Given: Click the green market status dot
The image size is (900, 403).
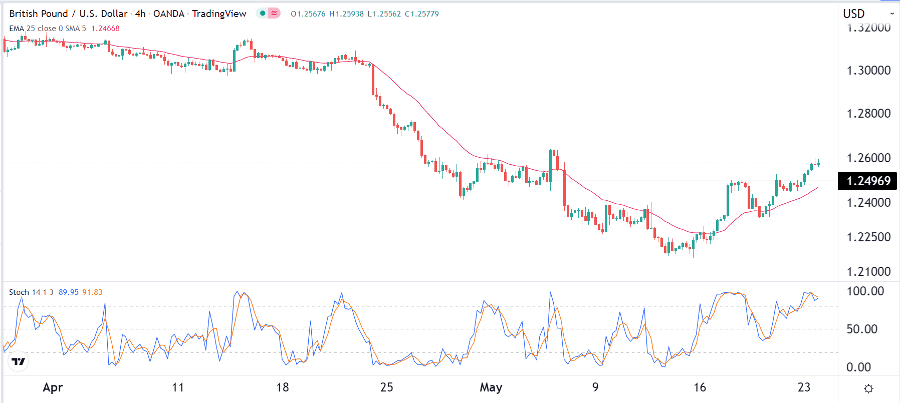Looking at the screenshot, I should tap(261, 13).
